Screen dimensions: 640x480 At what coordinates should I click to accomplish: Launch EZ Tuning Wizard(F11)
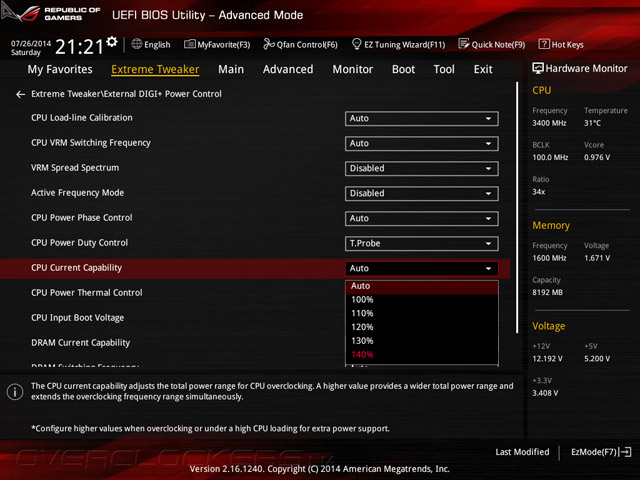click(x=398, y=44)
